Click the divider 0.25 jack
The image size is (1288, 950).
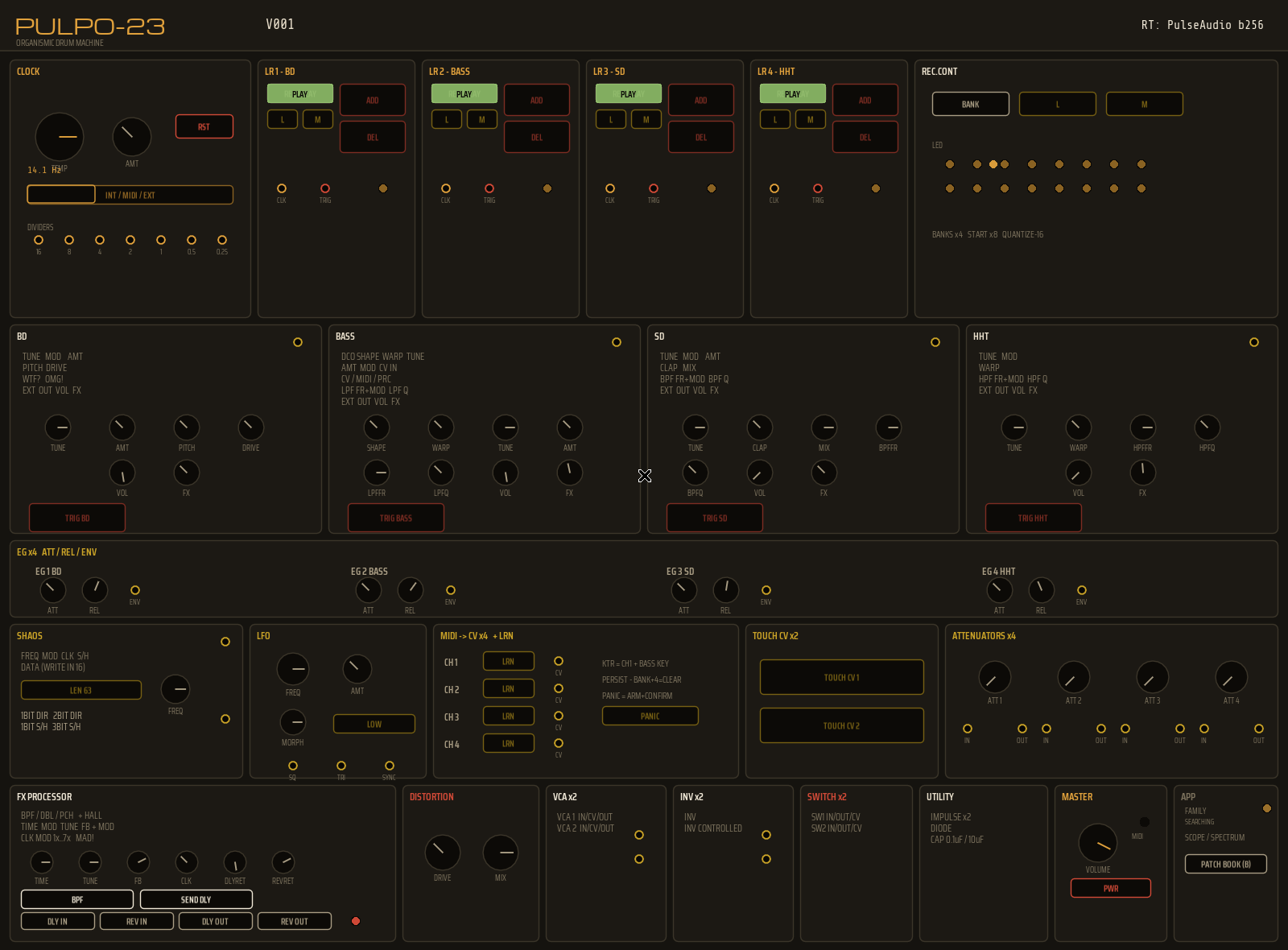(x=222, y=240)
